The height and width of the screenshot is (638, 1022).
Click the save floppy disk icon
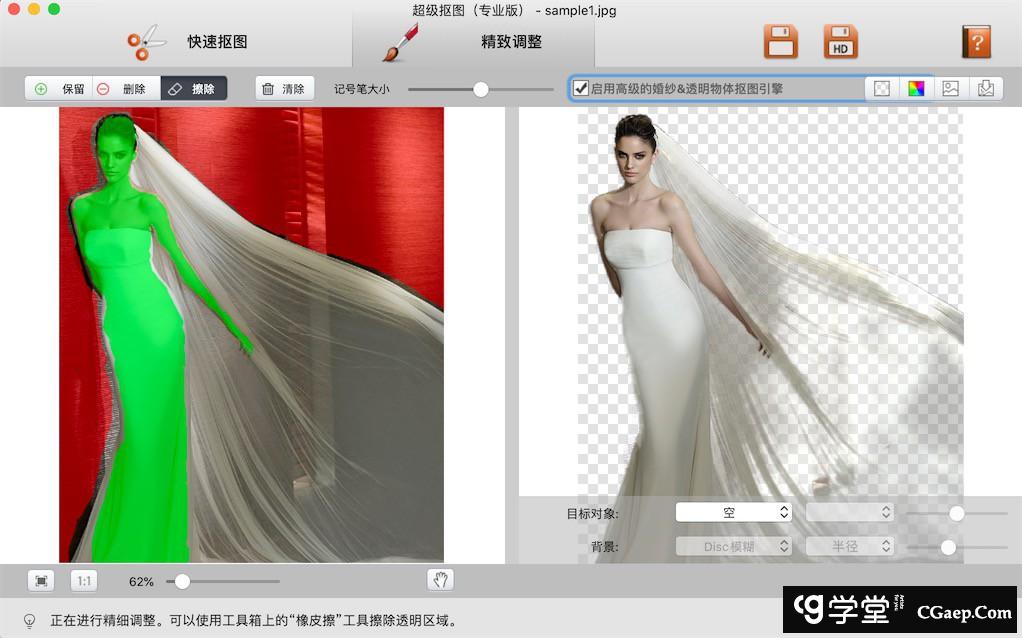click(x=780, y=43)
